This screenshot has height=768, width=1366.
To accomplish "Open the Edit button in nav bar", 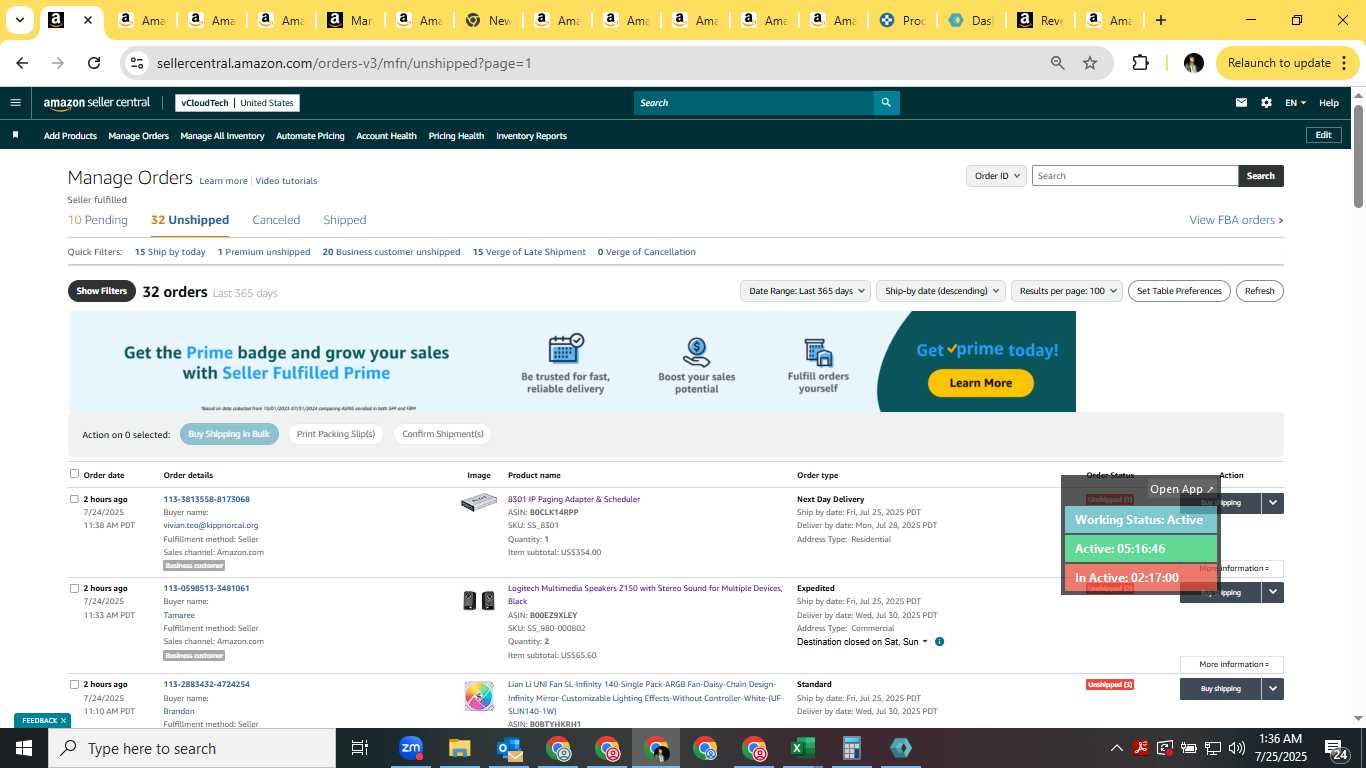I will pos(1323,135).
